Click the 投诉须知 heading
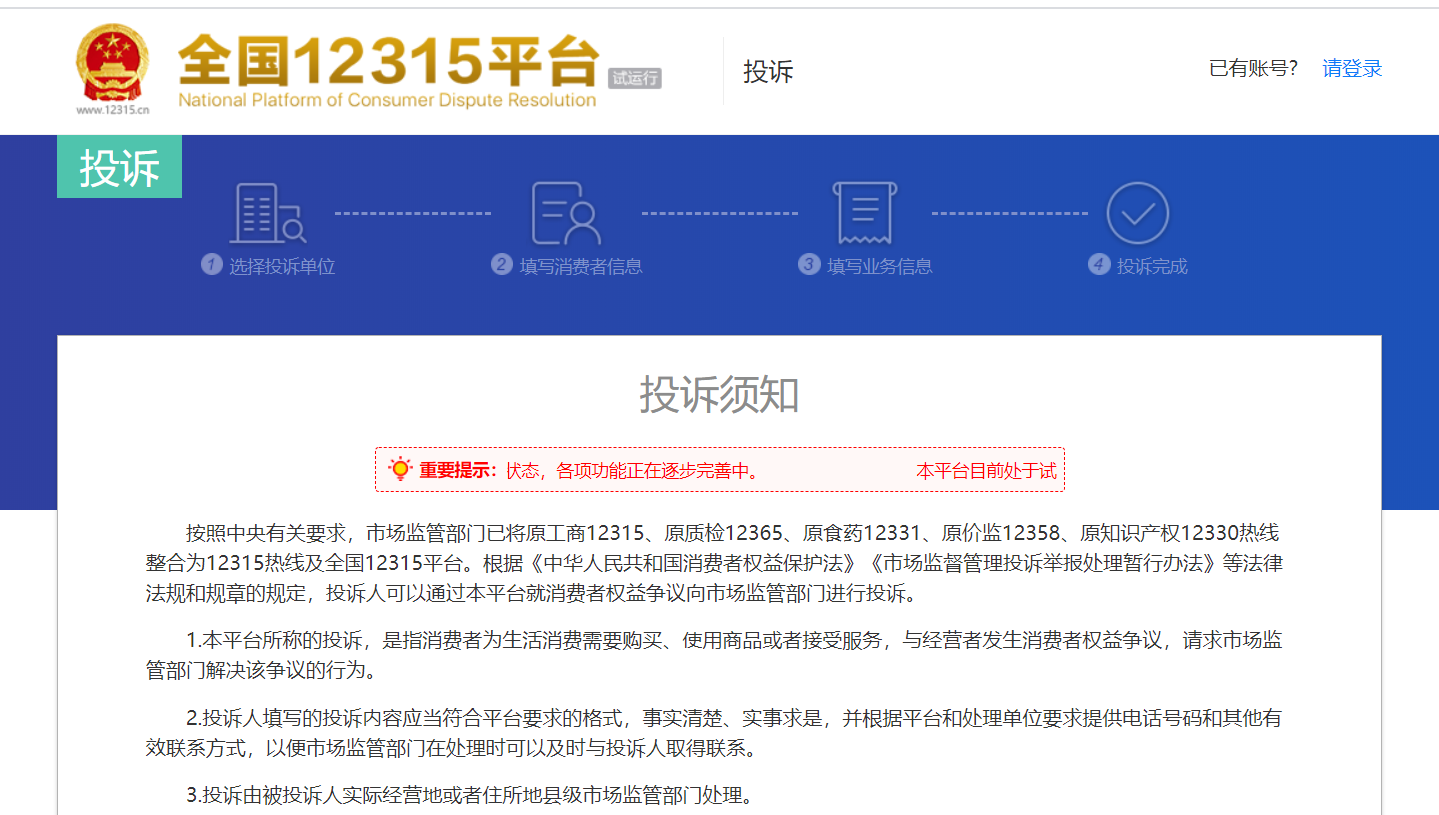 pyautogui.click(x=719, y=395)
